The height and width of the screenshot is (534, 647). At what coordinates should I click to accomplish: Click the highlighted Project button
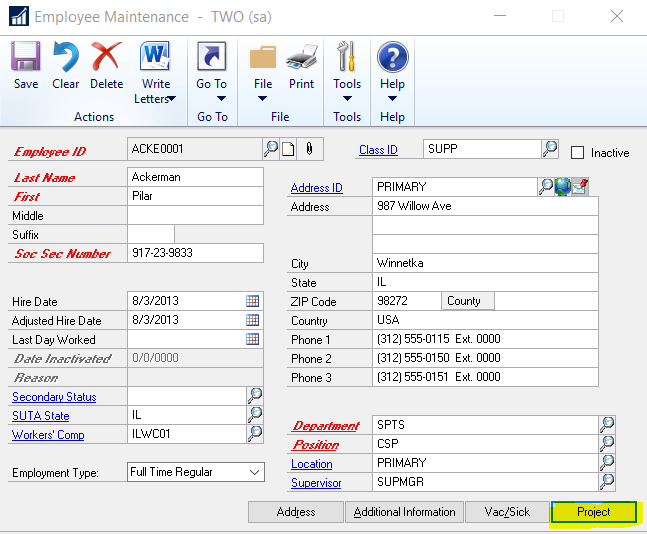click(x=594, y=512)
